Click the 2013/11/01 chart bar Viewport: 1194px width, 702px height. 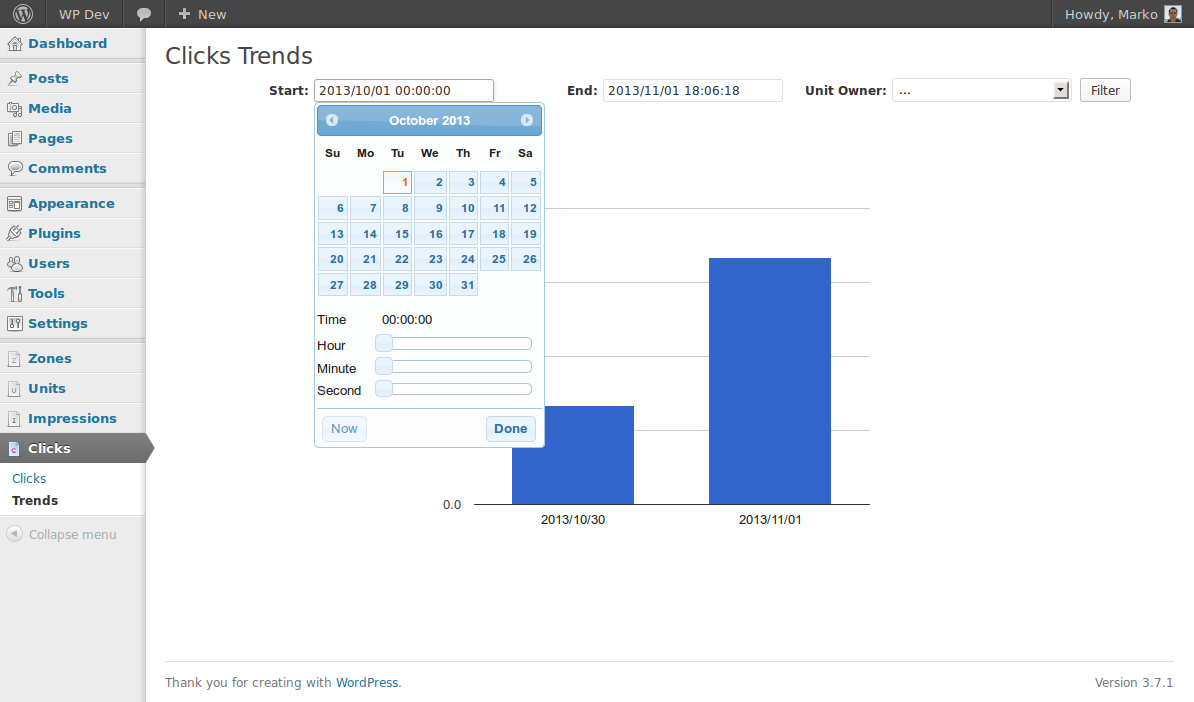[x=770, y=381]
